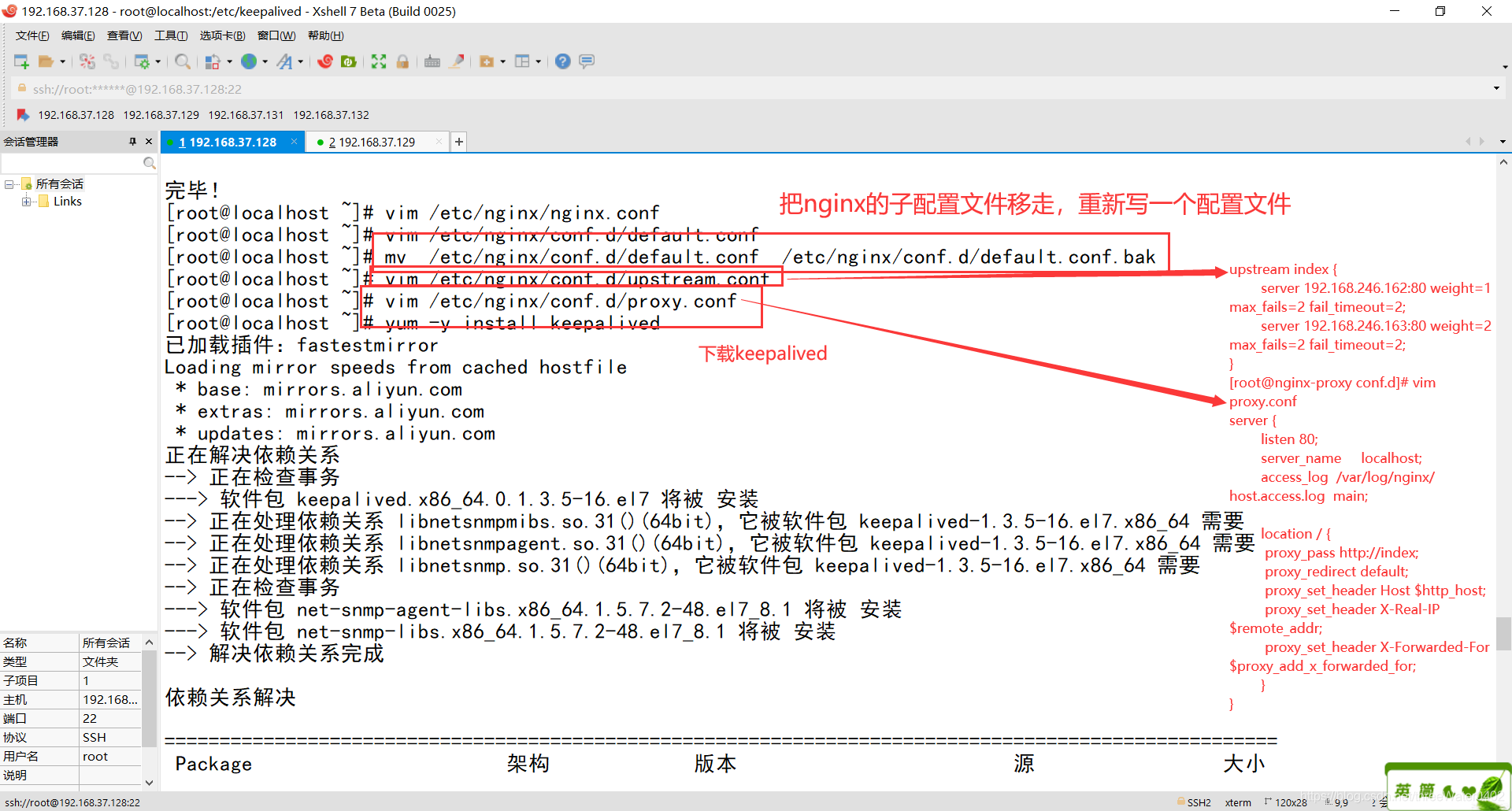Click the Reconnect chain-link icon
The width and height of the screenshot is (1512, 811).
click(111, 61)
